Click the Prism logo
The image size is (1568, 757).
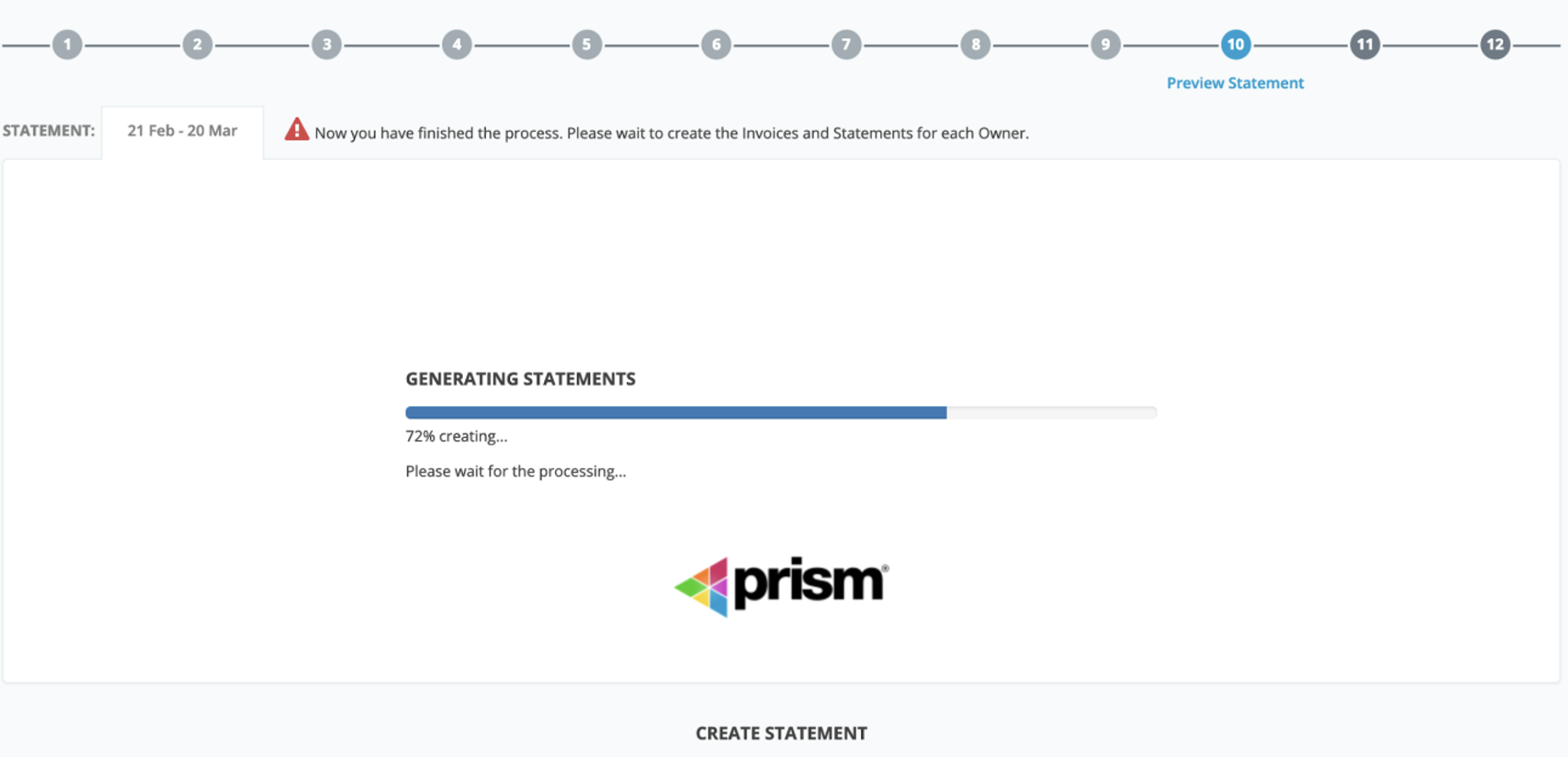[781, 585]
